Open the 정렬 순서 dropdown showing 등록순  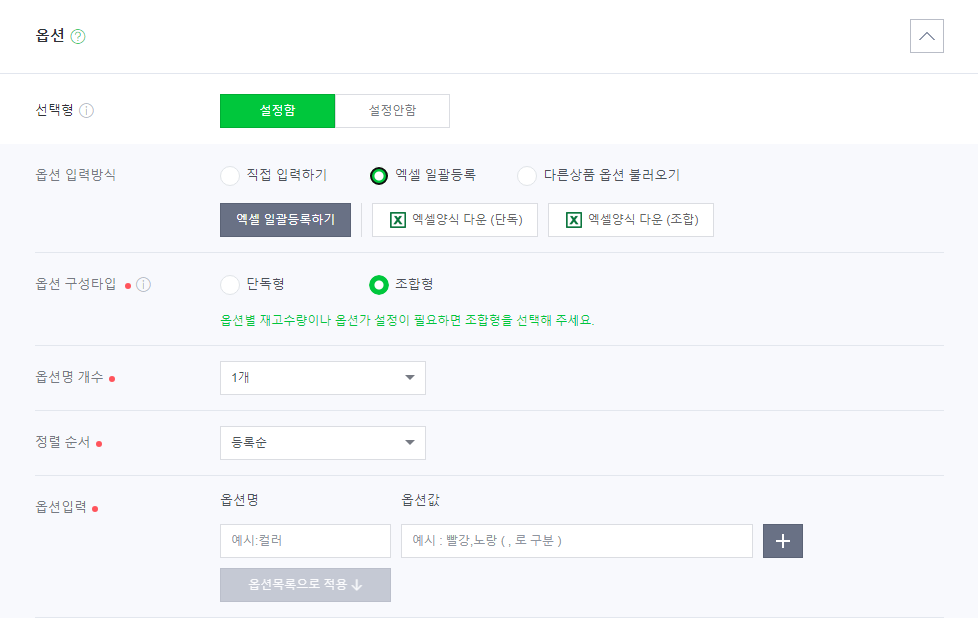pyautogui.click(x=322, y=442)
